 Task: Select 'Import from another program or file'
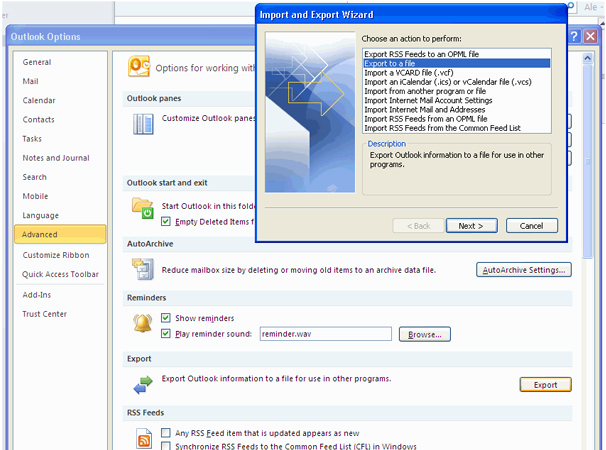pos(457,91)
